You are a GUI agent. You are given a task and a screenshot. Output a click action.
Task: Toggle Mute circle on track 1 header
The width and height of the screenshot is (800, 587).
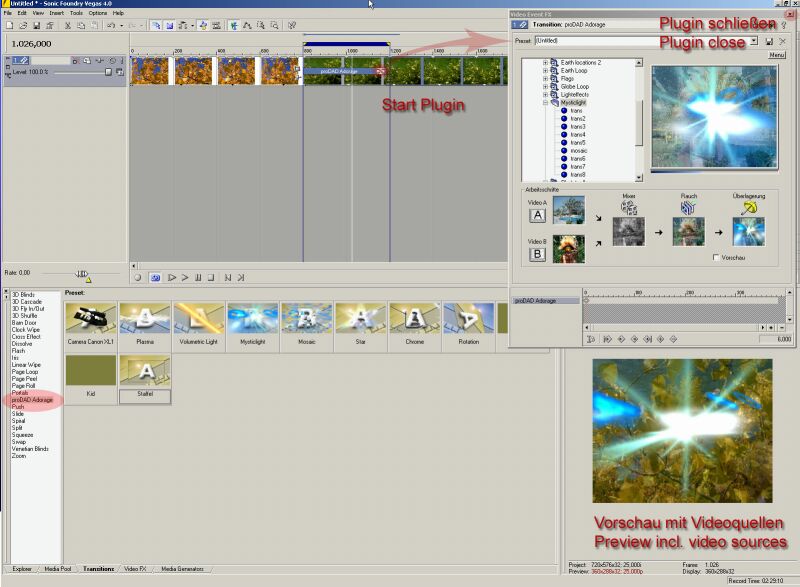point(113,61)
